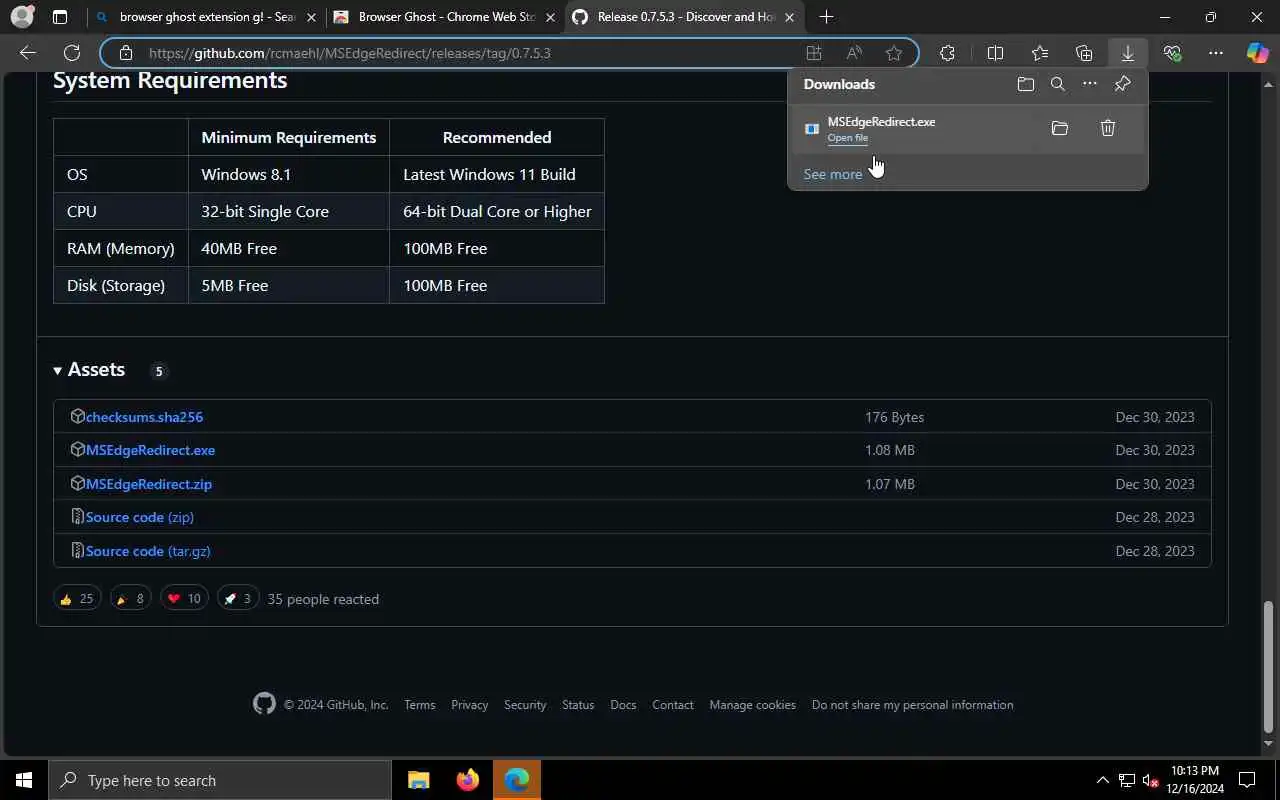Toggle split screen view
The image size is (1280, 800).
point(995,53)
